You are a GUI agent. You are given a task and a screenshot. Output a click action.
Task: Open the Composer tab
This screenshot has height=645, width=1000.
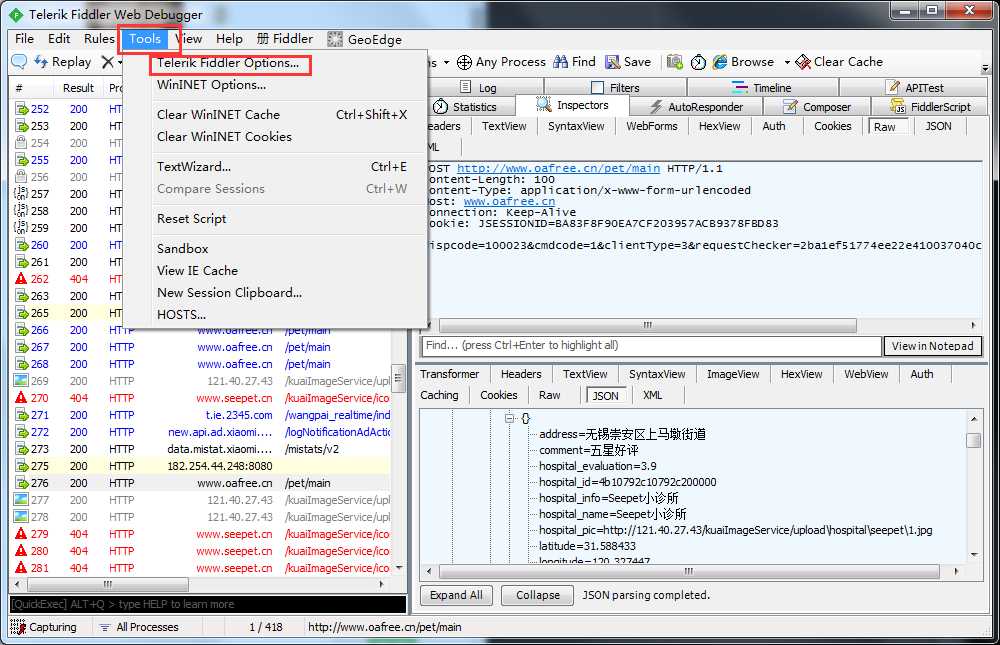click(817, 107)
